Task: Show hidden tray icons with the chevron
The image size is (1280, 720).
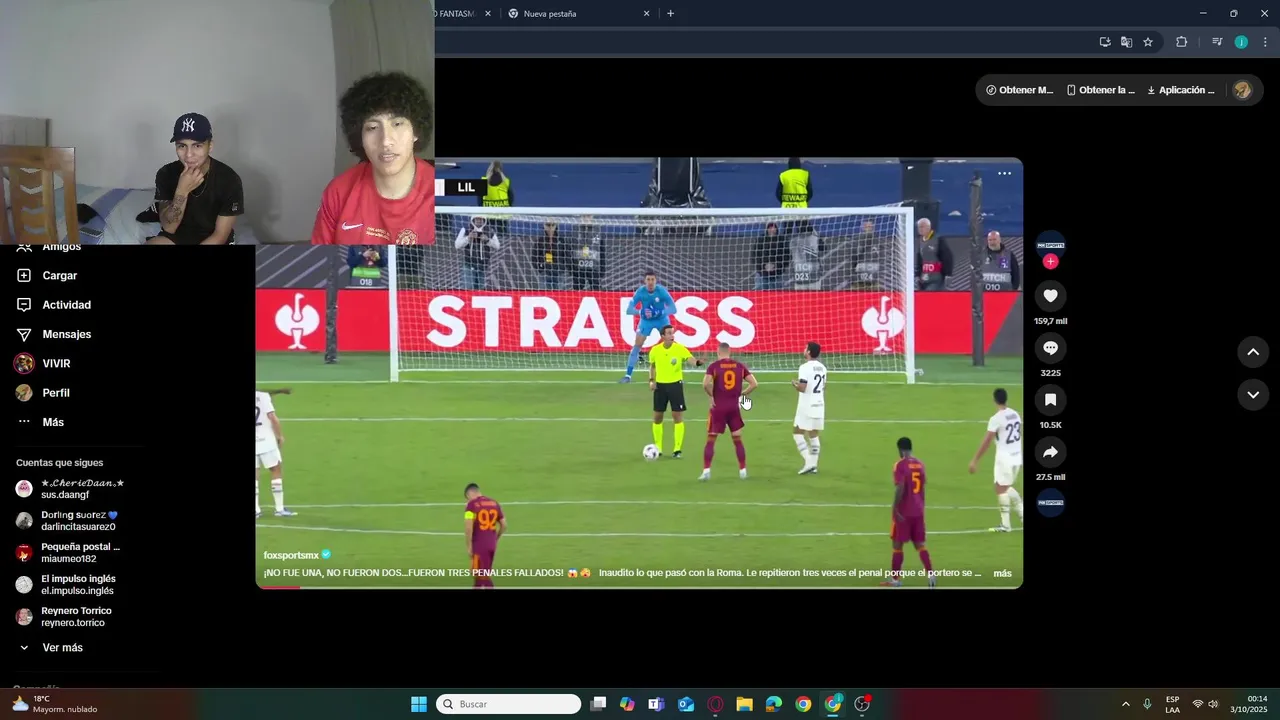Action: point(1125,704)
